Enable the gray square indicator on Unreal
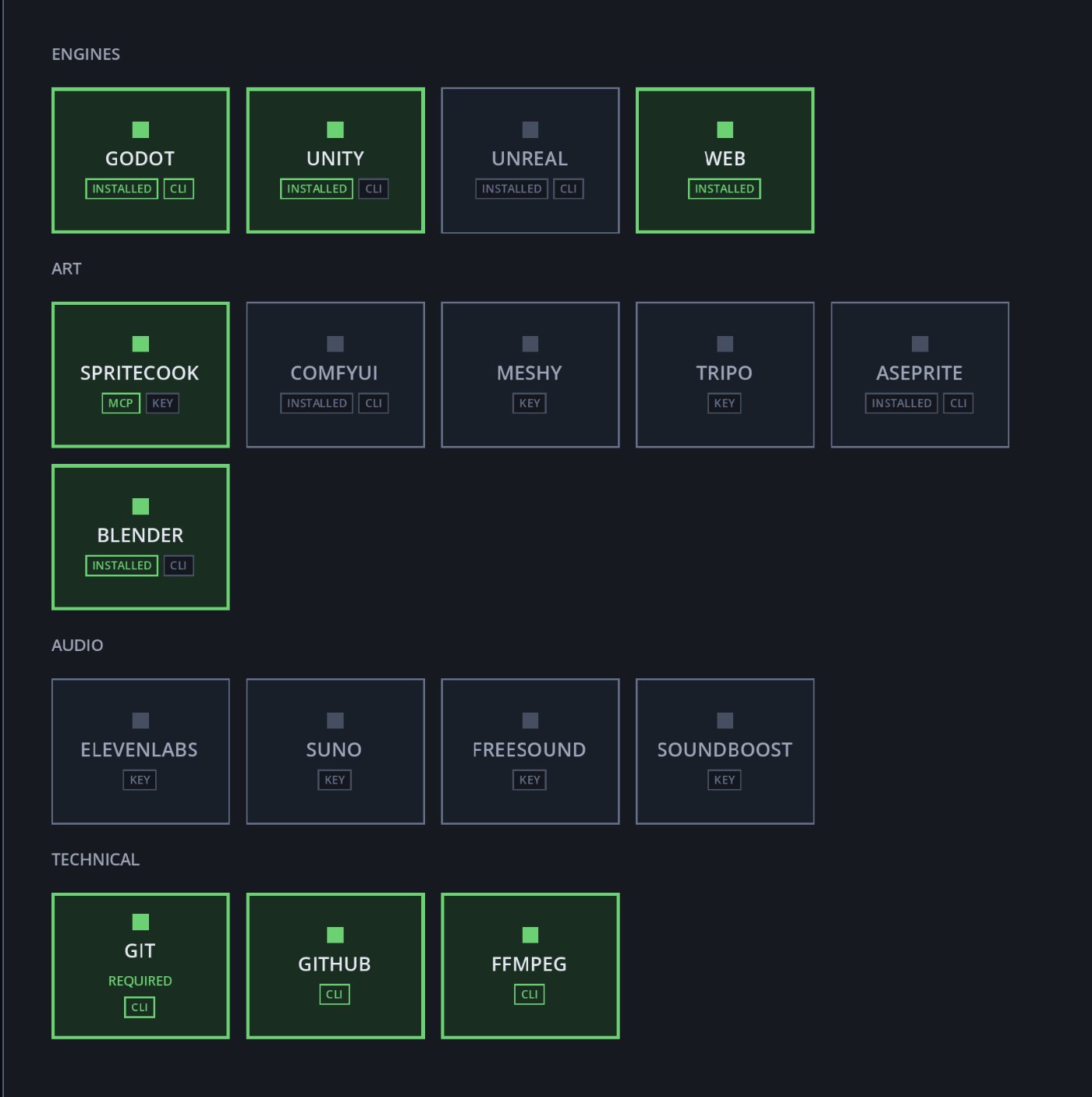 [x=530, y=129]
